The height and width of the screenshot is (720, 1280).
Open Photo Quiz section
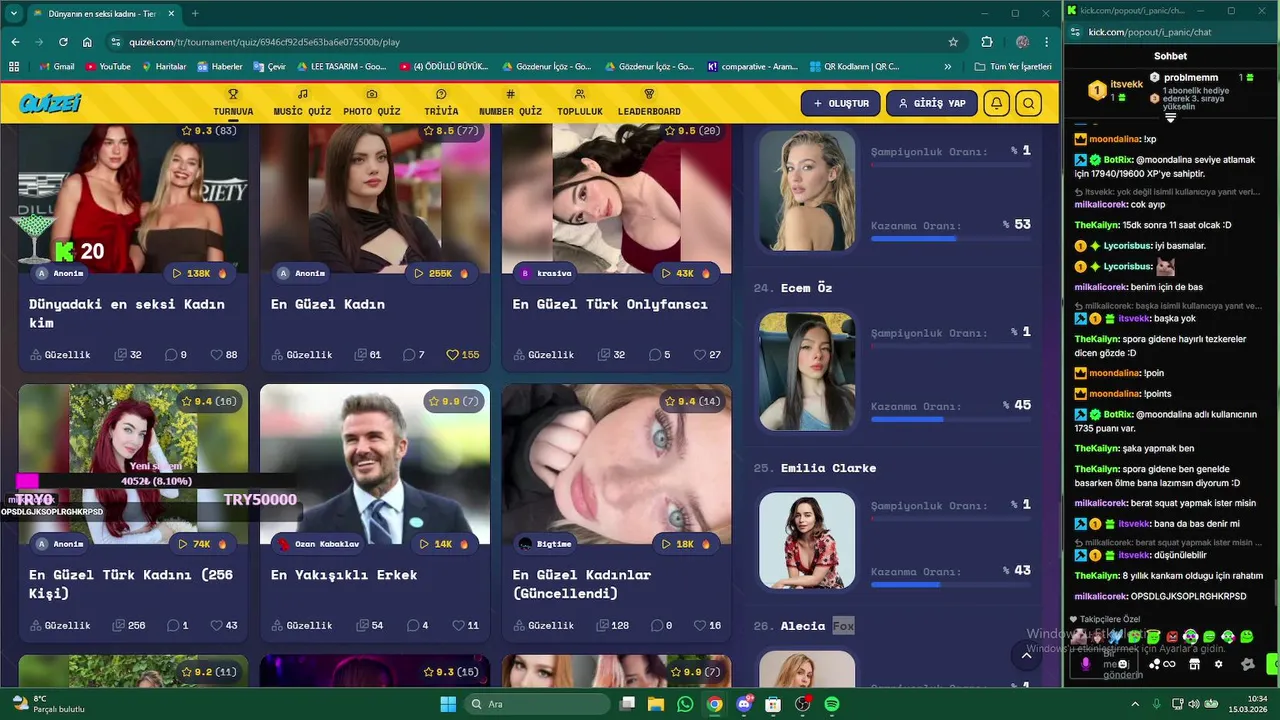point(372,103)
